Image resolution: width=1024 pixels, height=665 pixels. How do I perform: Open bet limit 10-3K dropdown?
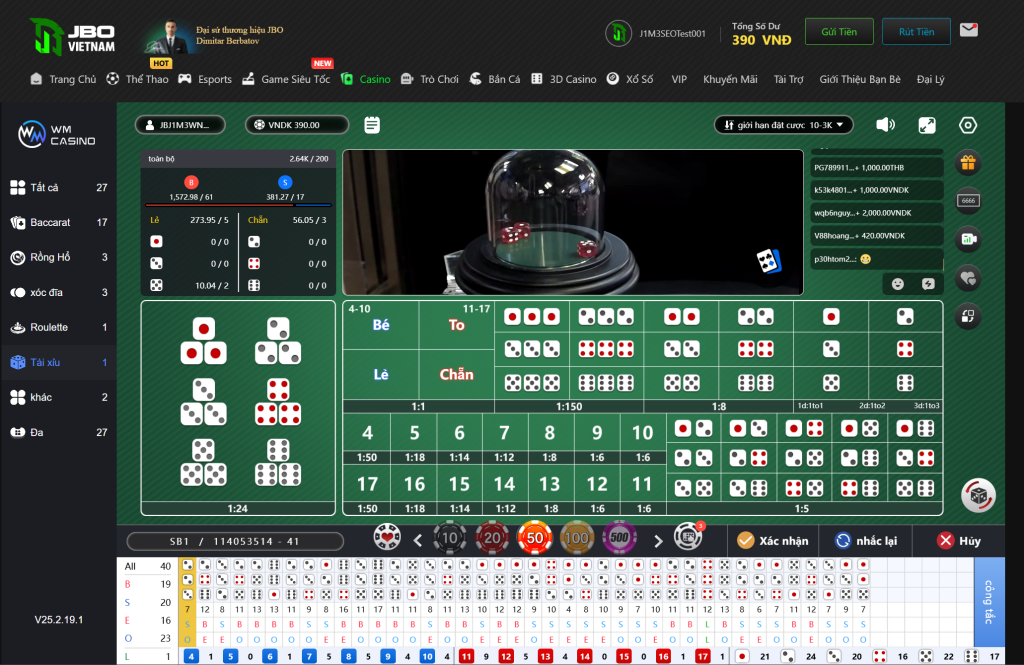pyautogui.click(x=783, y=125)
